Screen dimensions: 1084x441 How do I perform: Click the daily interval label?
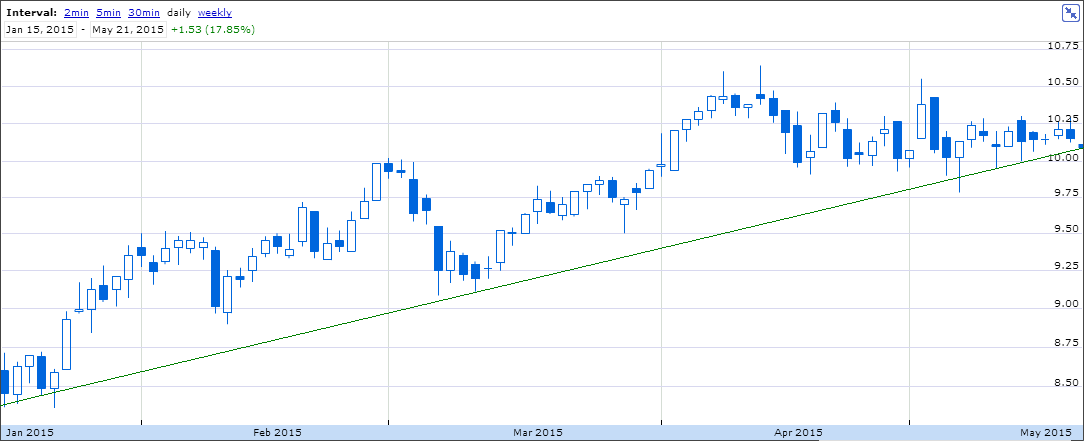(179, 12)
